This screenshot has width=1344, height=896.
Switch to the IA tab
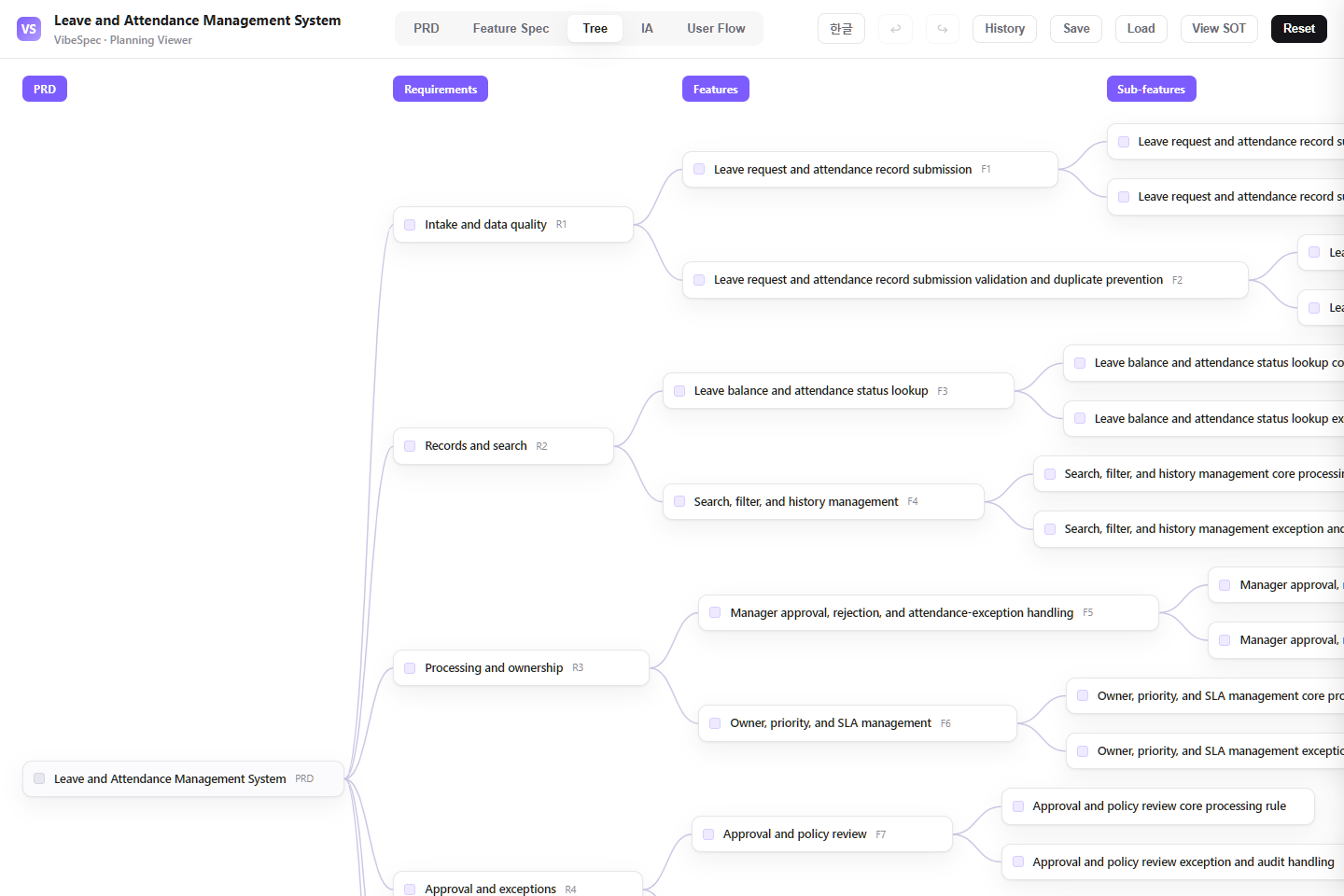(x=647, y=29)
